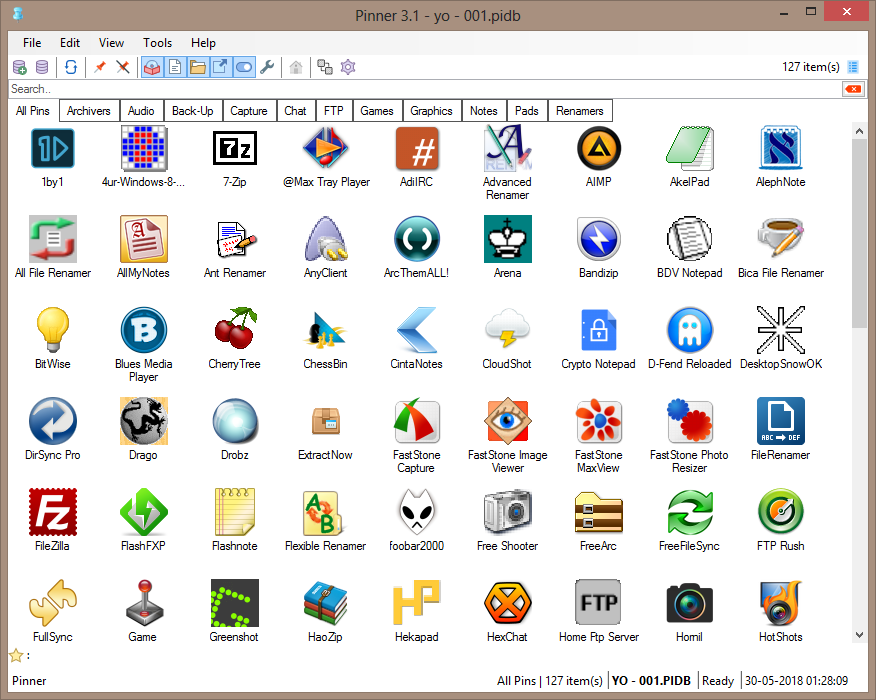Select the FlashFXP pin icon
Viewport: 876px width, 700px height.
tap(144, 512)
